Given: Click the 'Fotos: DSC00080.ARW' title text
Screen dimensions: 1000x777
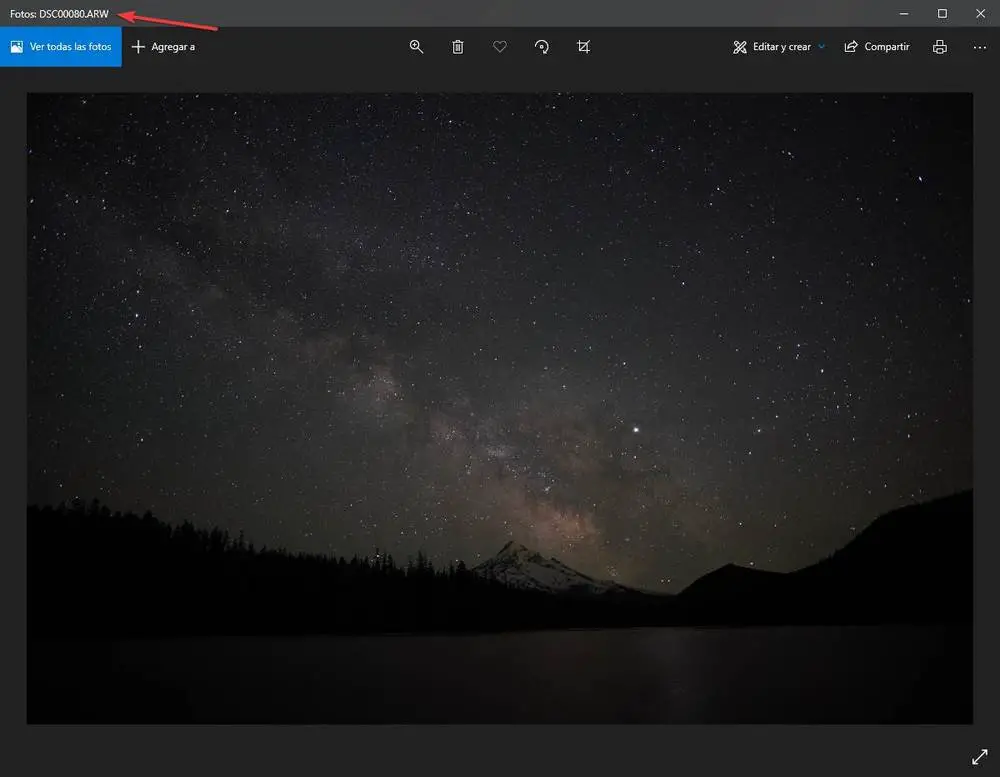Looking at the screenshot, I should [59, 13].
